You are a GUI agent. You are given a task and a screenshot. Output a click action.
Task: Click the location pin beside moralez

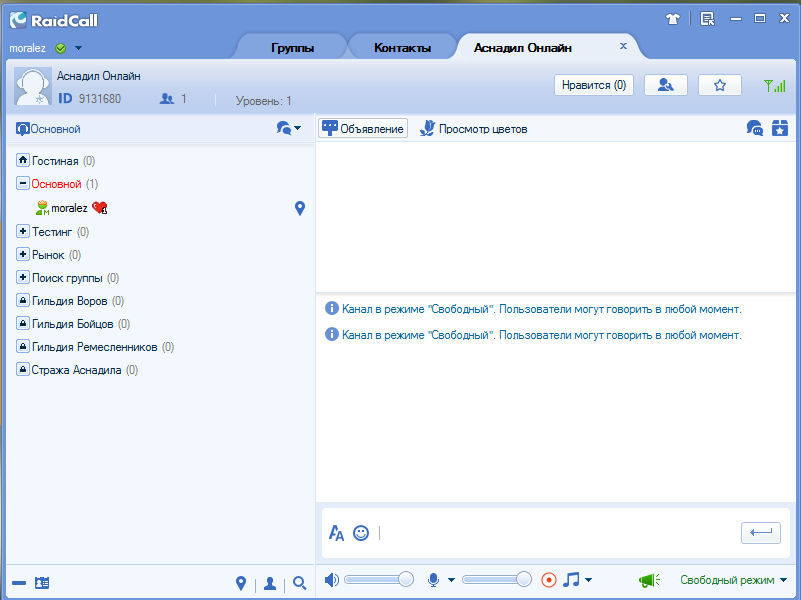click(x=300, y=208)
